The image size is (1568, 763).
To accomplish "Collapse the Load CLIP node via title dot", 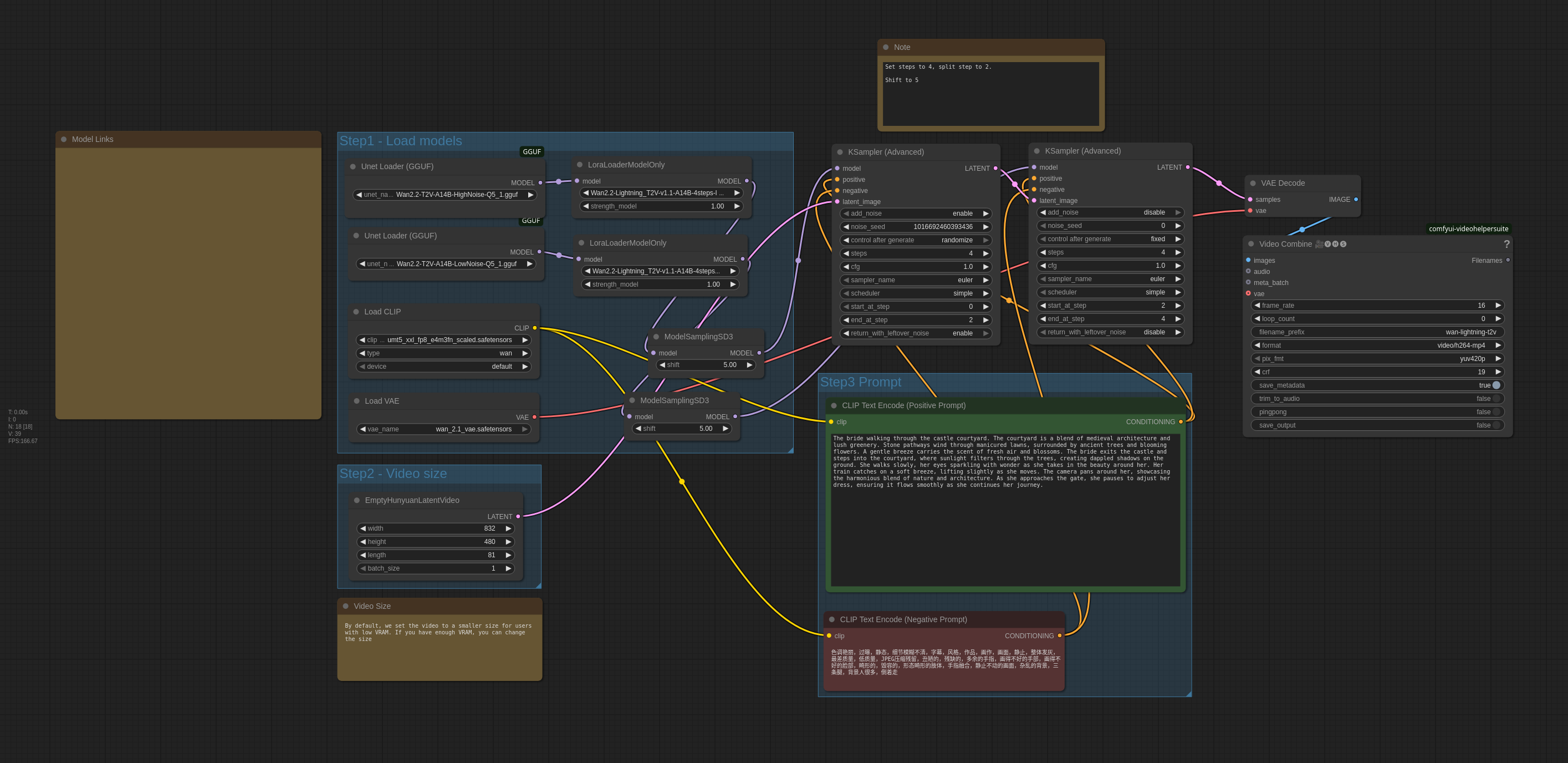I will click(356, 312).
